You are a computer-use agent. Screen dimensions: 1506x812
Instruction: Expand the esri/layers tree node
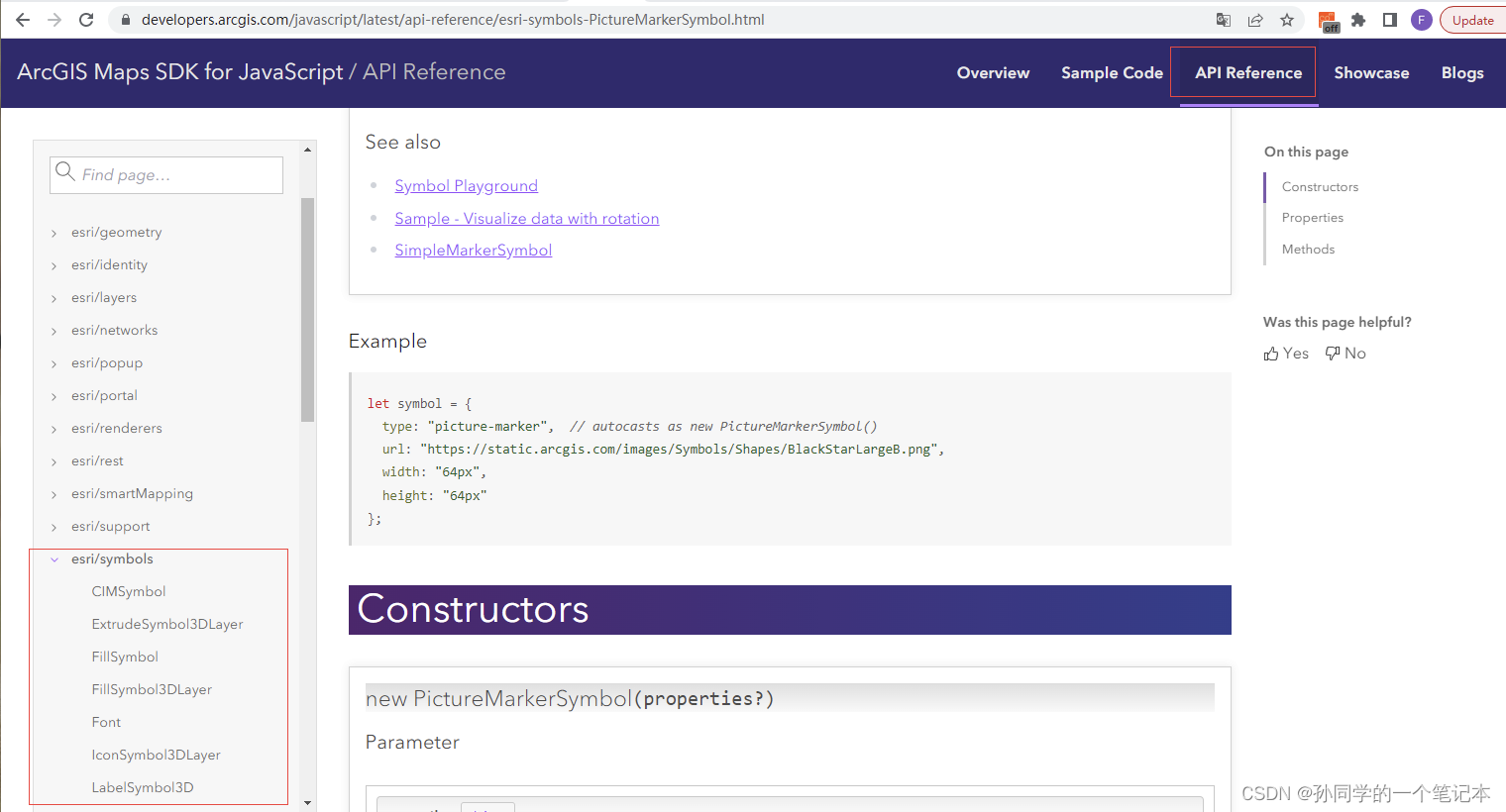pyautogui.click(x=54, y=299)
